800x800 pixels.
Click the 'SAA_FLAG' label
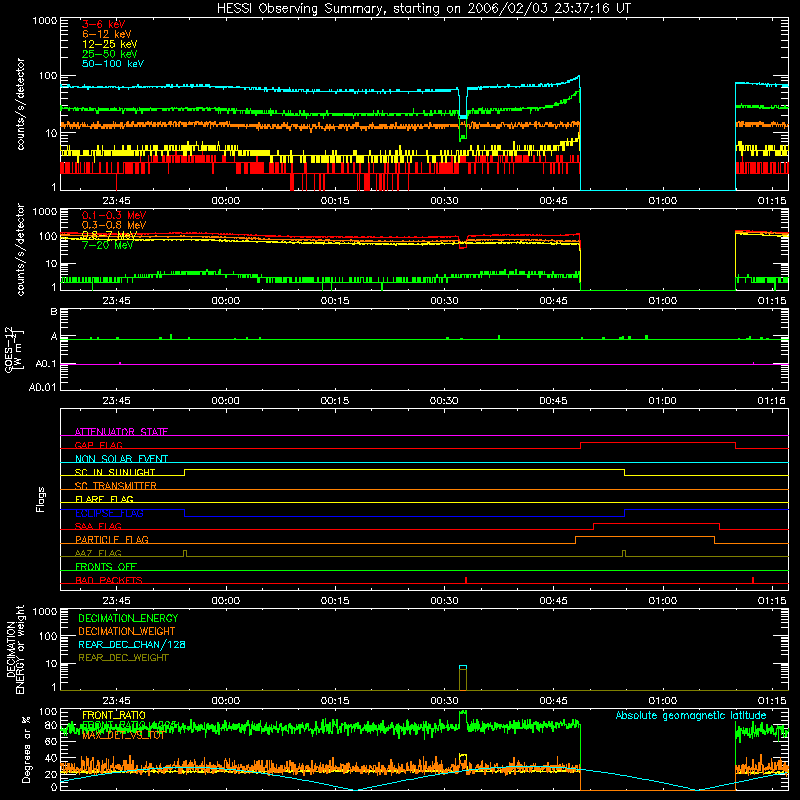[98, 526]
